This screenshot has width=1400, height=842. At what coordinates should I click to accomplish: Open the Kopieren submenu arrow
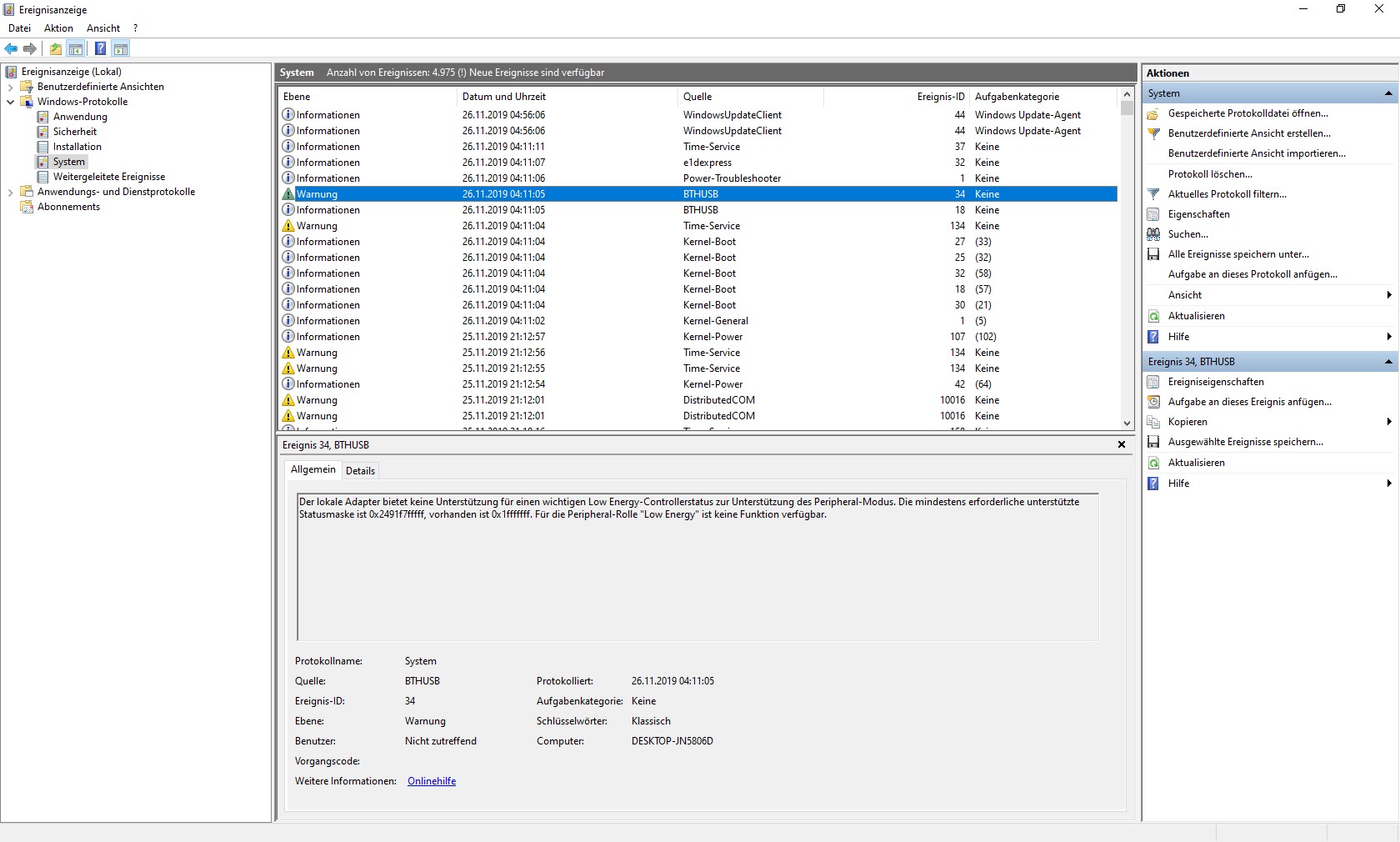tap(1389, 422)
